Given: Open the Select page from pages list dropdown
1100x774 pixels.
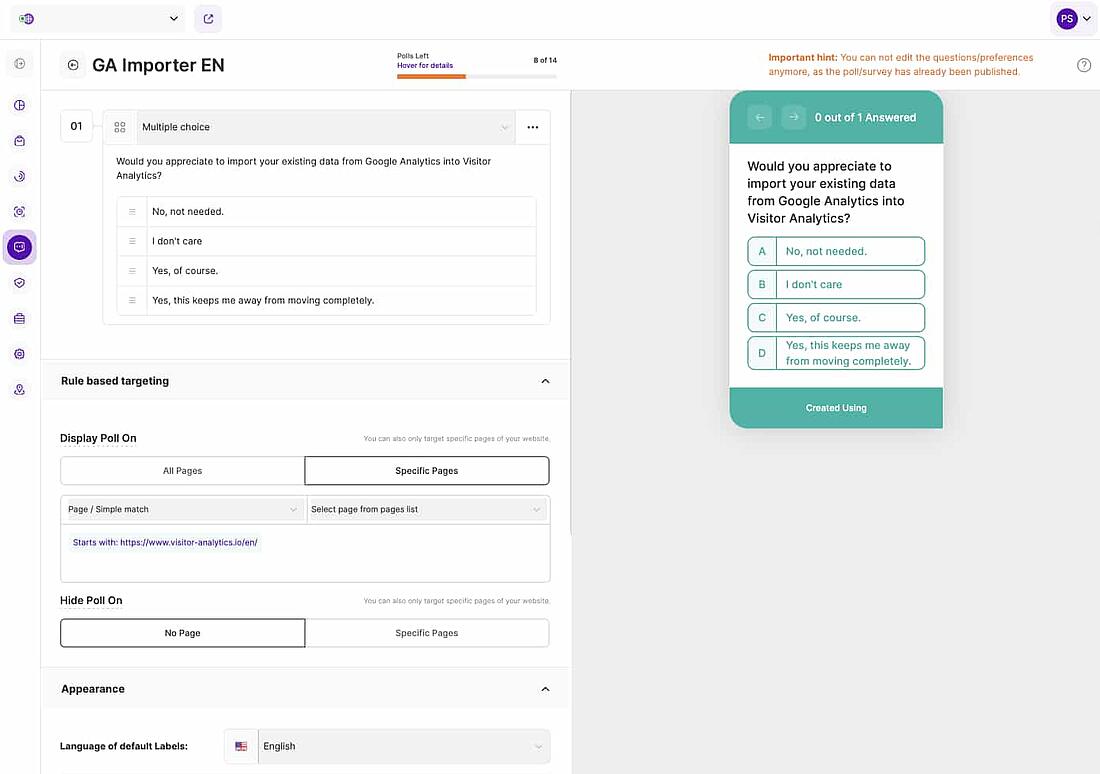Looking at the screenshot, I should (x=427, y=509).
